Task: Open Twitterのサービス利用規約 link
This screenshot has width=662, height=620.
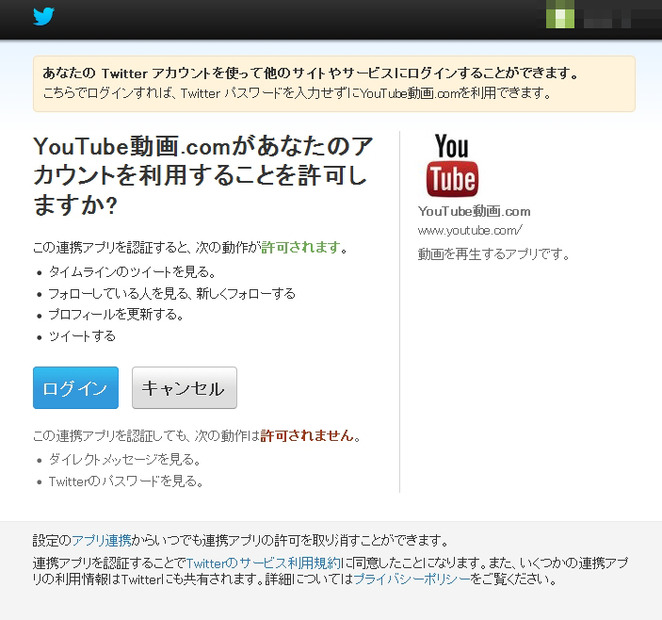Action: coord(263,563)
